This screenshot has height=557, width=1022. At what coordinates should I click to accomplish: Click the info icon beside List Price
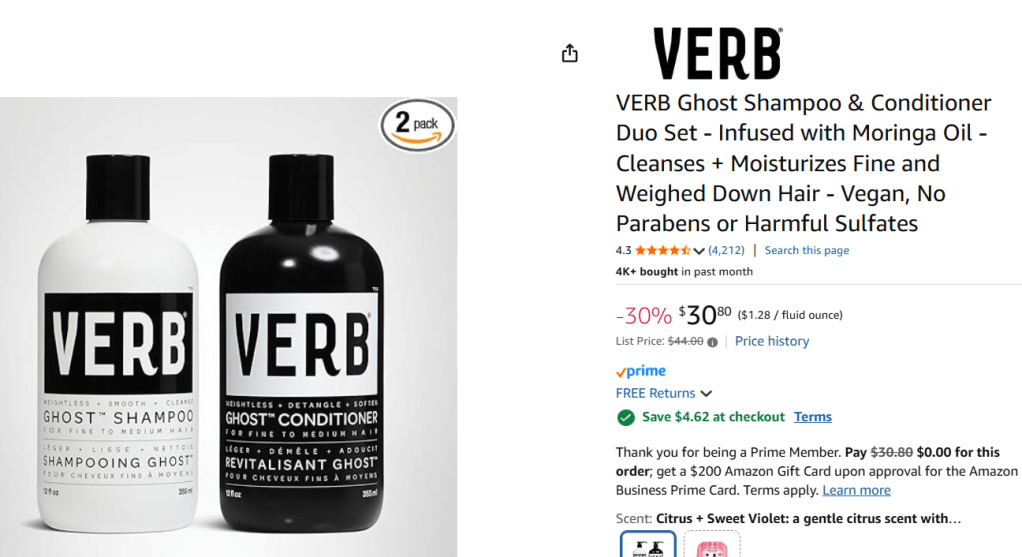[x=712, y=342]
